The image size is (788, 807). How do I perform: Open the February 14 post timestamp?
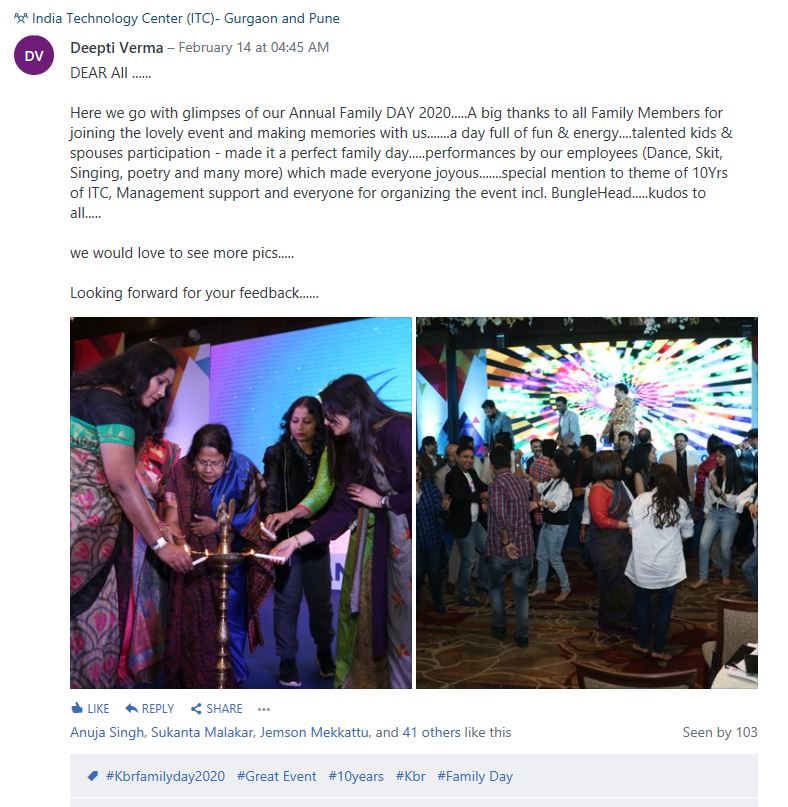253,48
